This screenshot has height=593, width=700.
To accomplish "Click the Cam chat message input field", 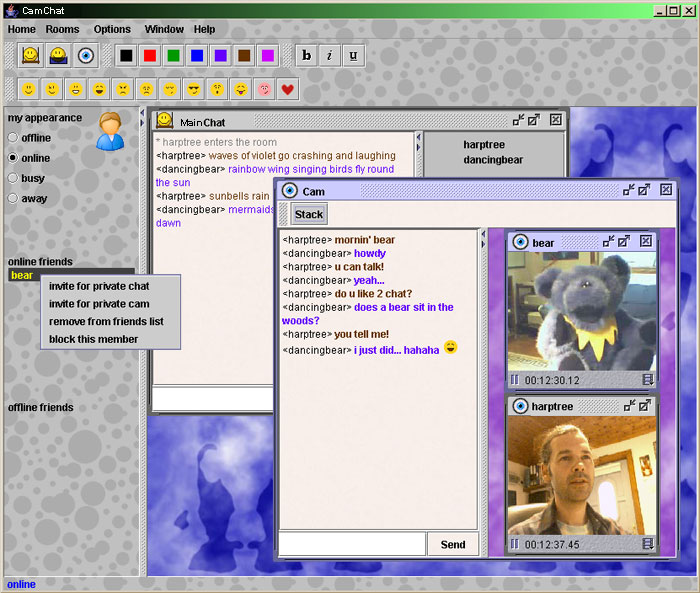I will [352, 544].
